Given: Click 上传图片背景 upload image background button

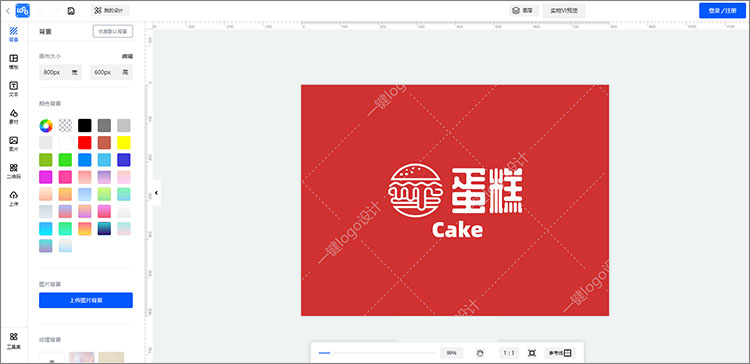Looking at the screenshot, I should pos(86,300).
